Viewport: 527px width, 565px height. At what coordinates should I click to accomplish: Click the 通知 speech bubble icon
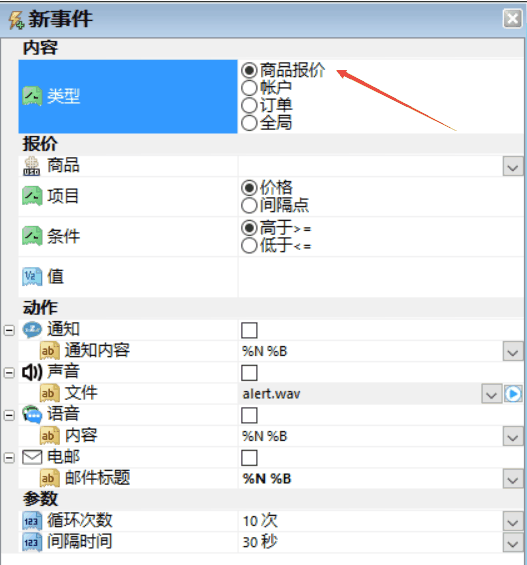click(x=32, y=329)
